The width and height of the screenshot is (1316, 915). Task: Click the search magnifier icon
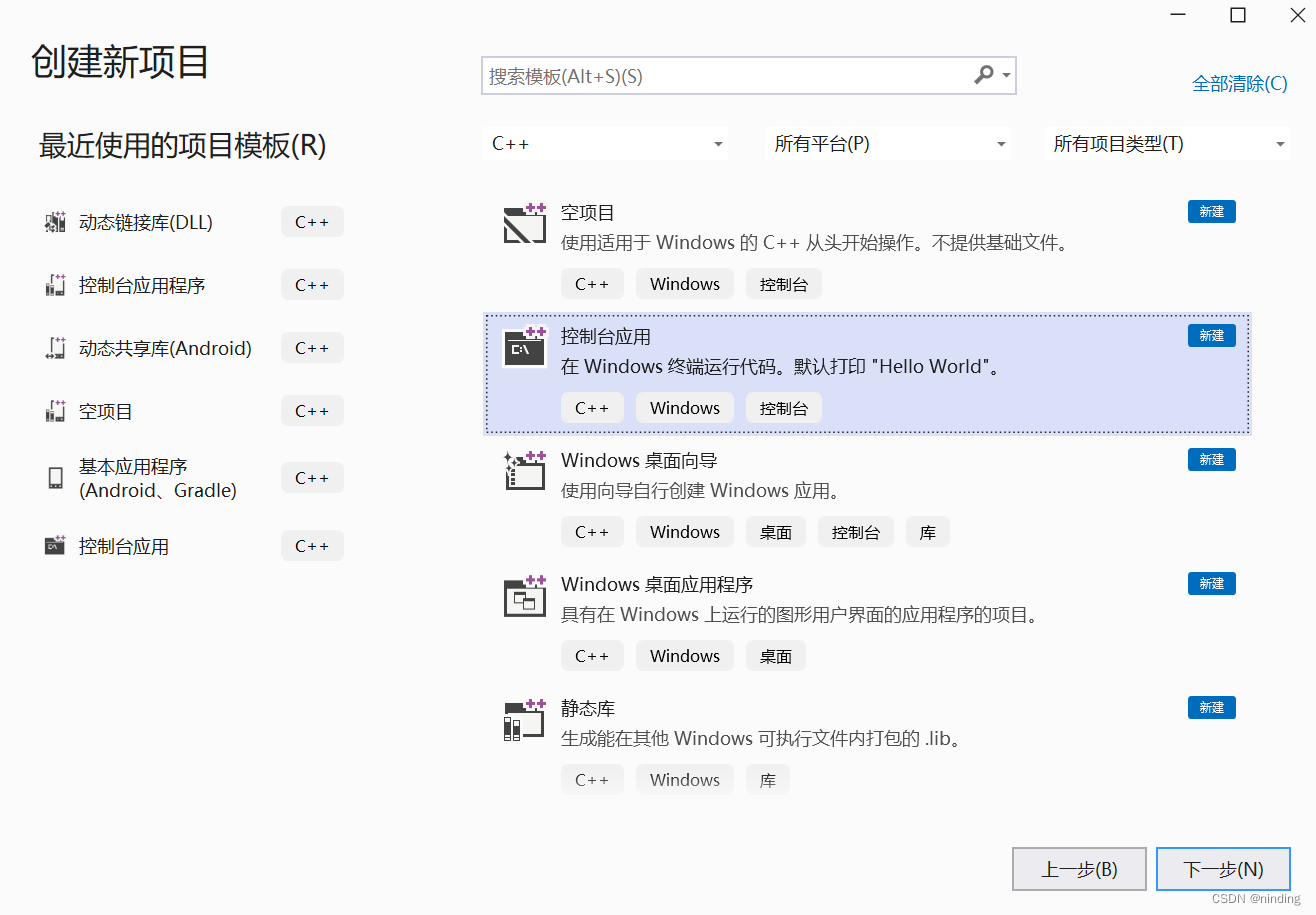(x=984, y=75)
